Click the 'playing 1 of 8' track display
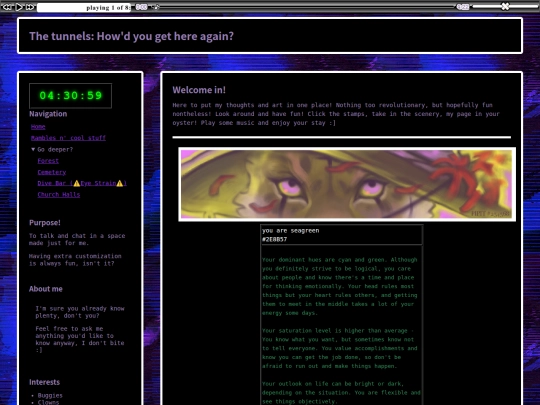 click(x=84, y=8)
